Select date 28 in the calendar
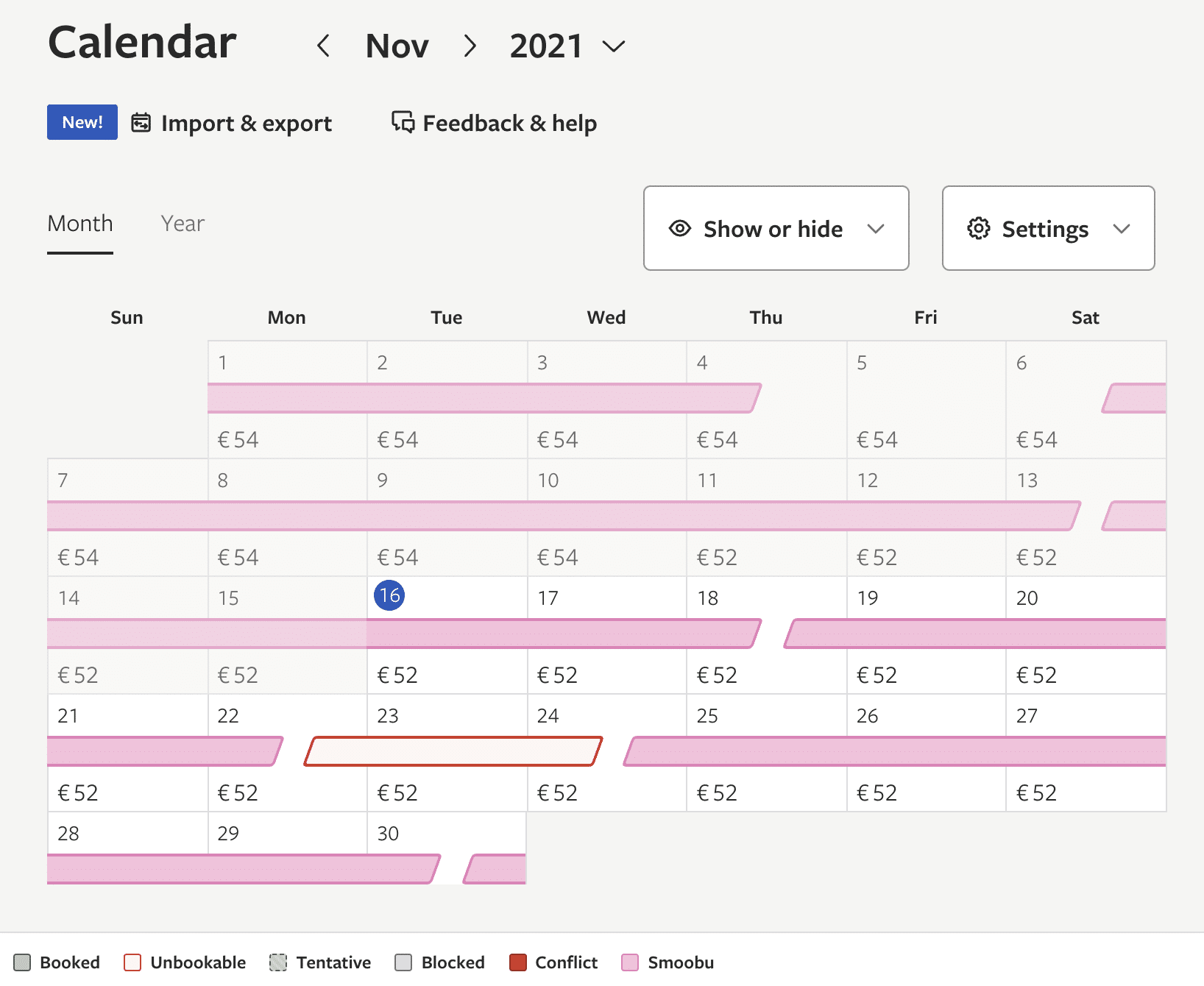Viewport: 1204px width, 986px height. [68, 834]
